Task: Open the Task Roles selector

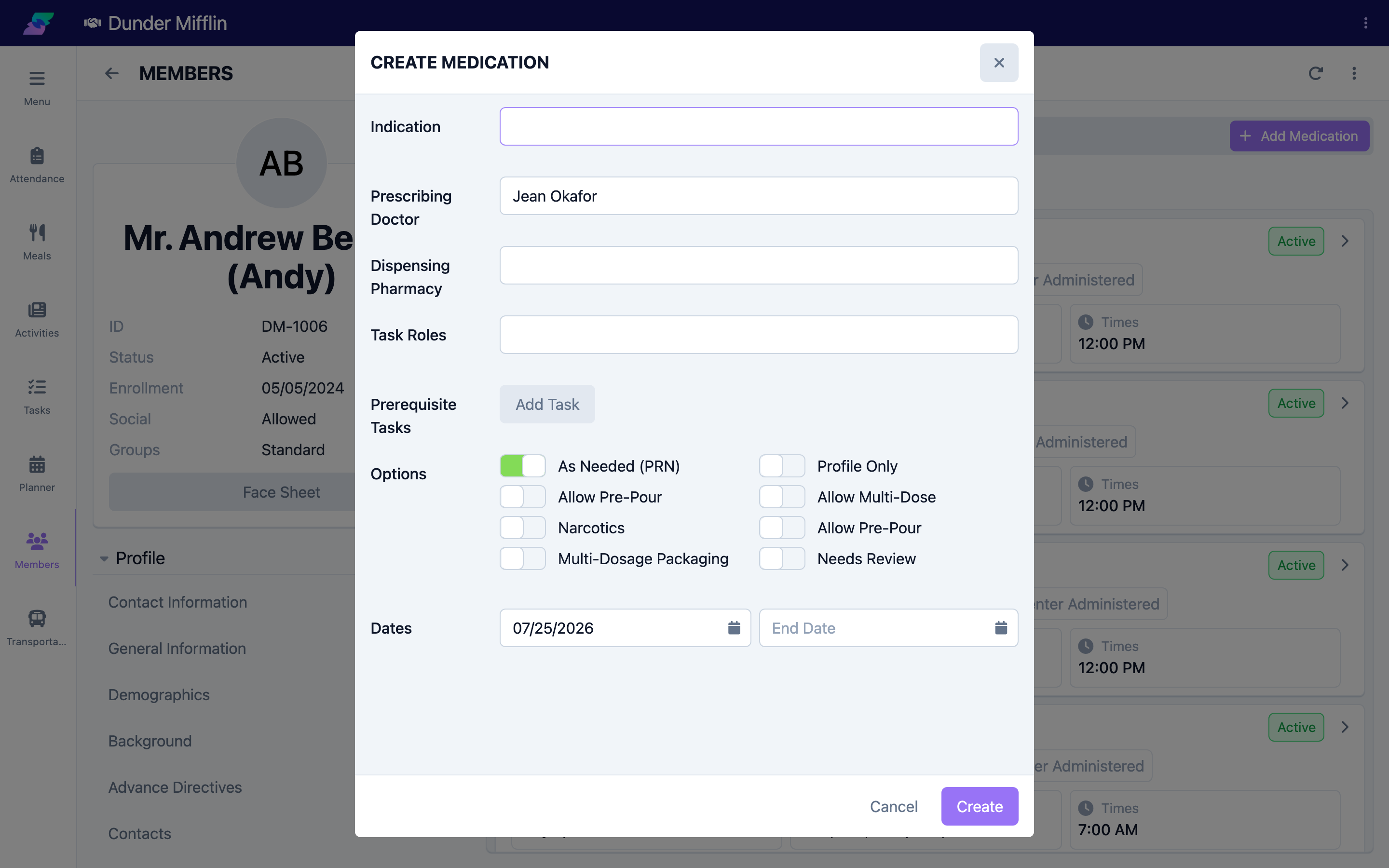Action: tap(759, 335)
